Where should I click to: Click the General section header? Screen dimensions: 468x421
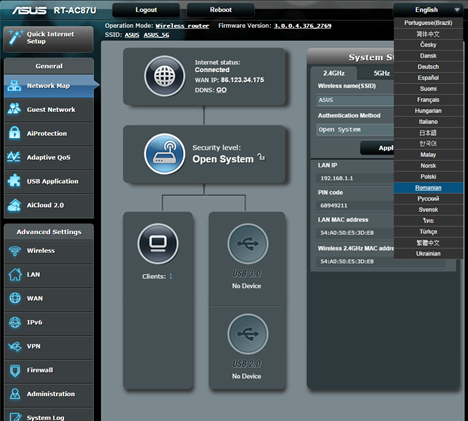[x=49, y=66]
